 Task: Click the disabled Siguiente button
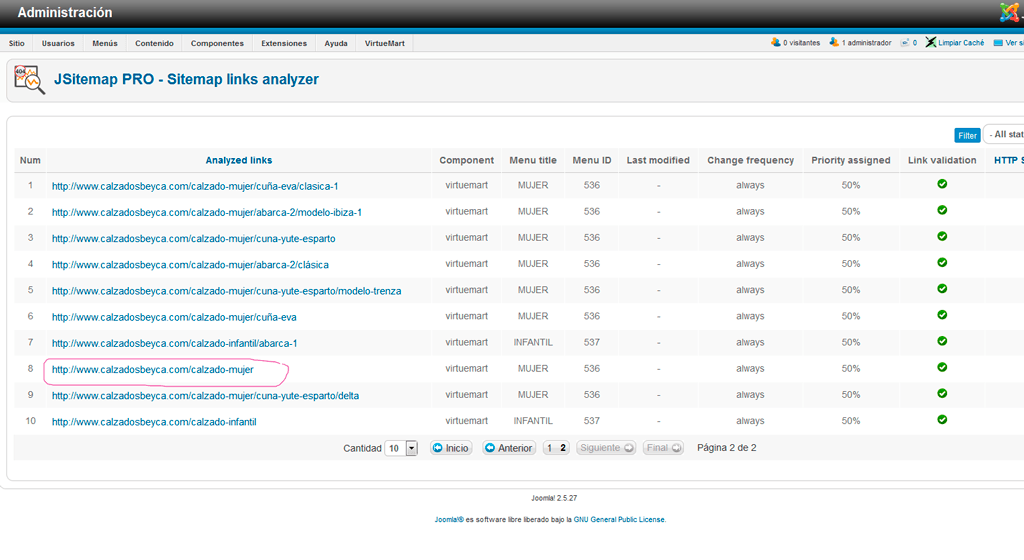tap(606, 448)
